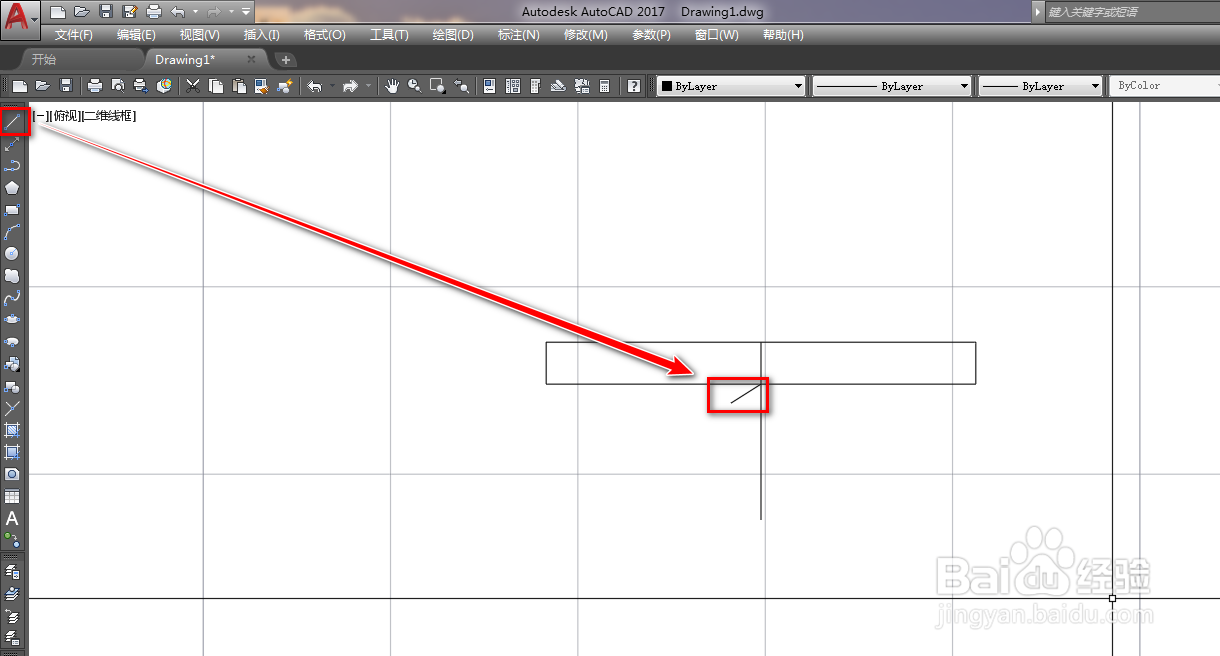1220x656 pixels.
Task: Select the Line tool in draw toolbar
Action: coord(12,122)
